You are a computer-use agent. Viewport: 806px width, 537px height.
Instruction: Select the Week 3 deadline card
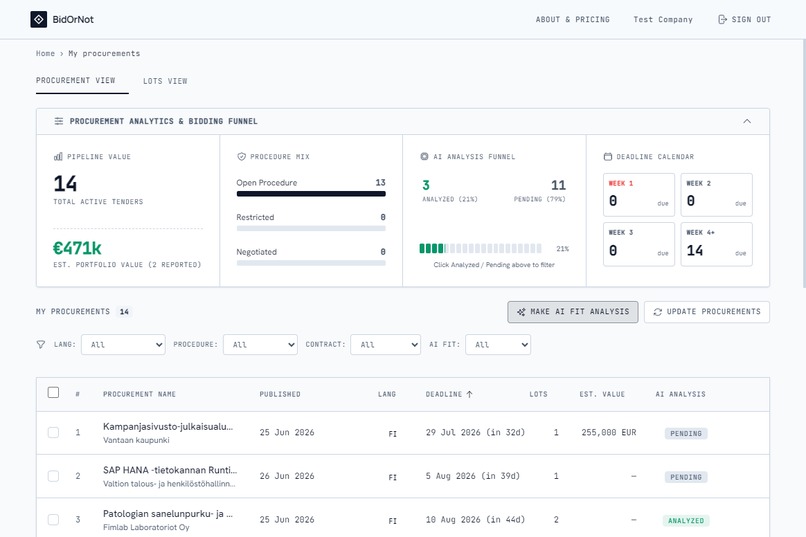click(x=639, y=244)
